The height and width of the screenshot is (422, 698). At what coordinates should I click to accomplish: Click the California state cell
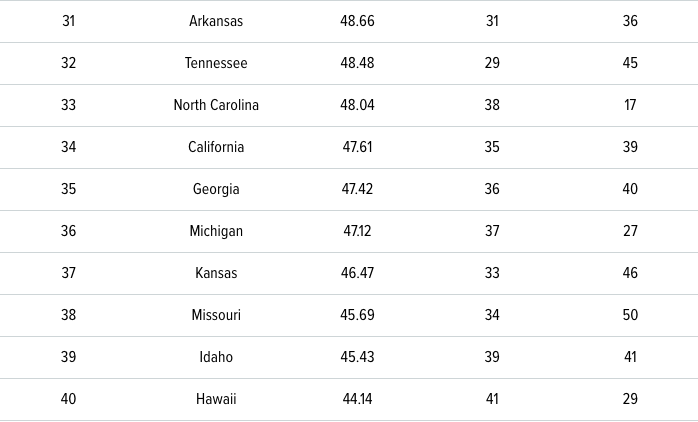(216, 147)
